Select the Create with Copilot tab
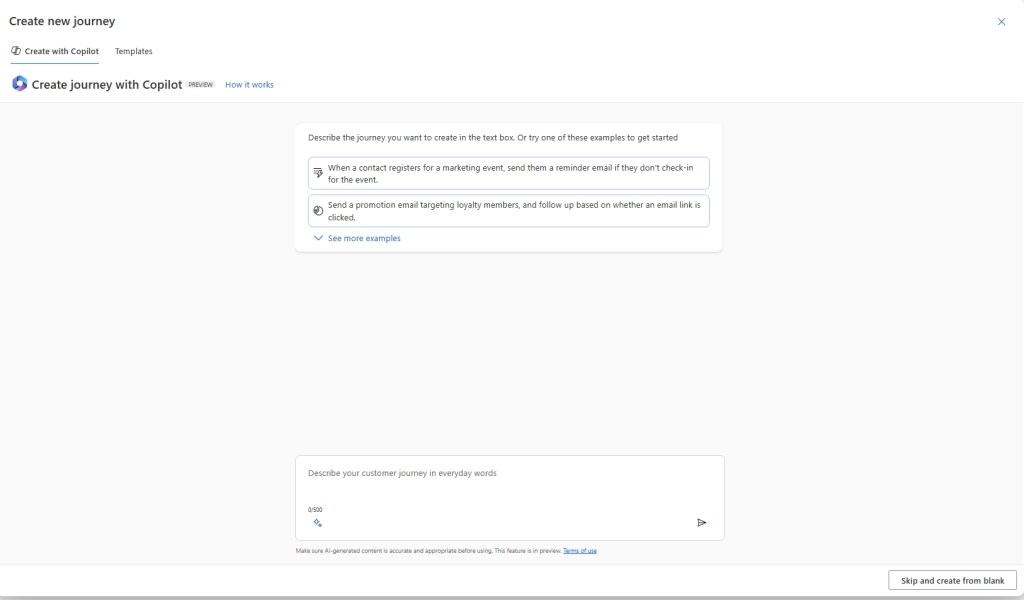 click(60, 51)
